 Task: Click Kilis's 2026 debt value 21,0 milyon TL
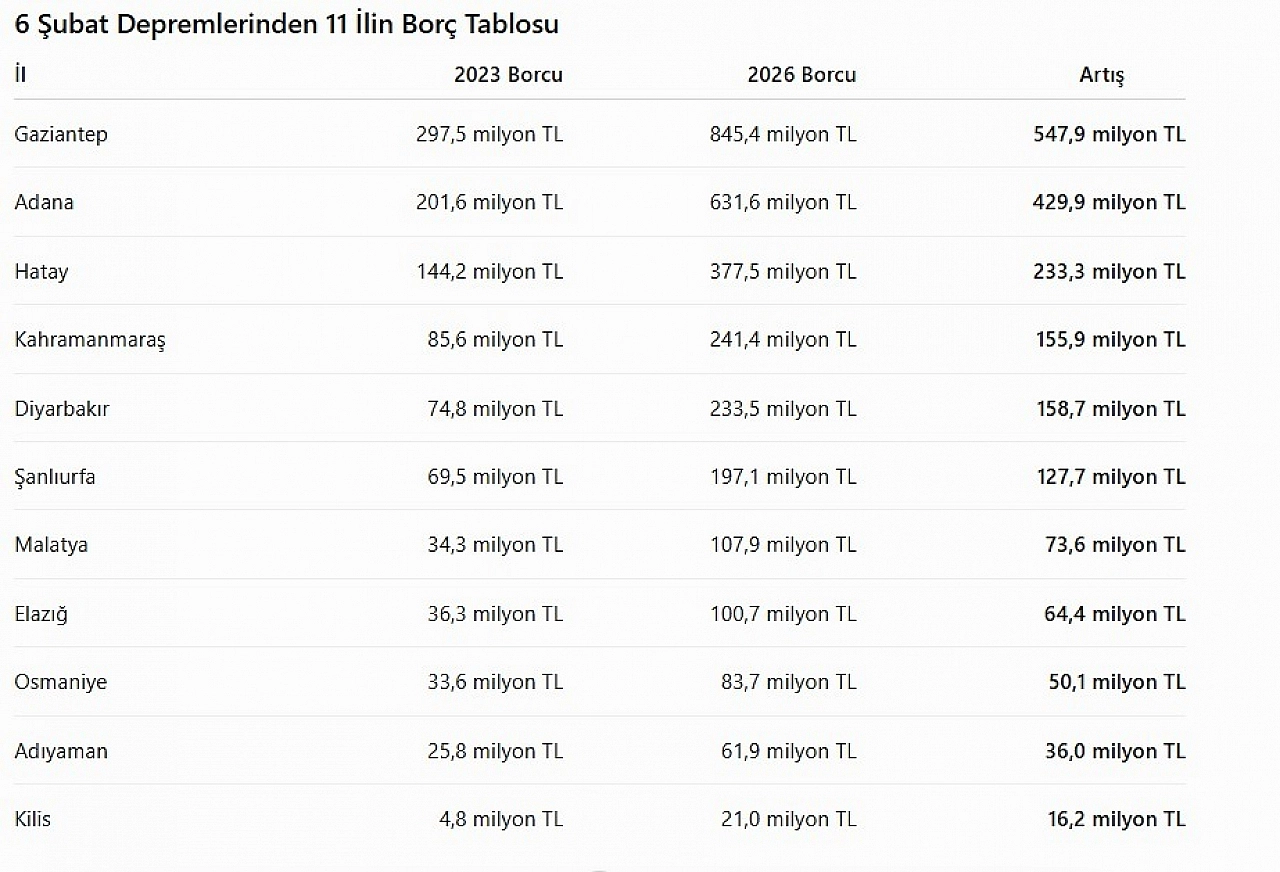pyautogui.click(x=789, y=819)
